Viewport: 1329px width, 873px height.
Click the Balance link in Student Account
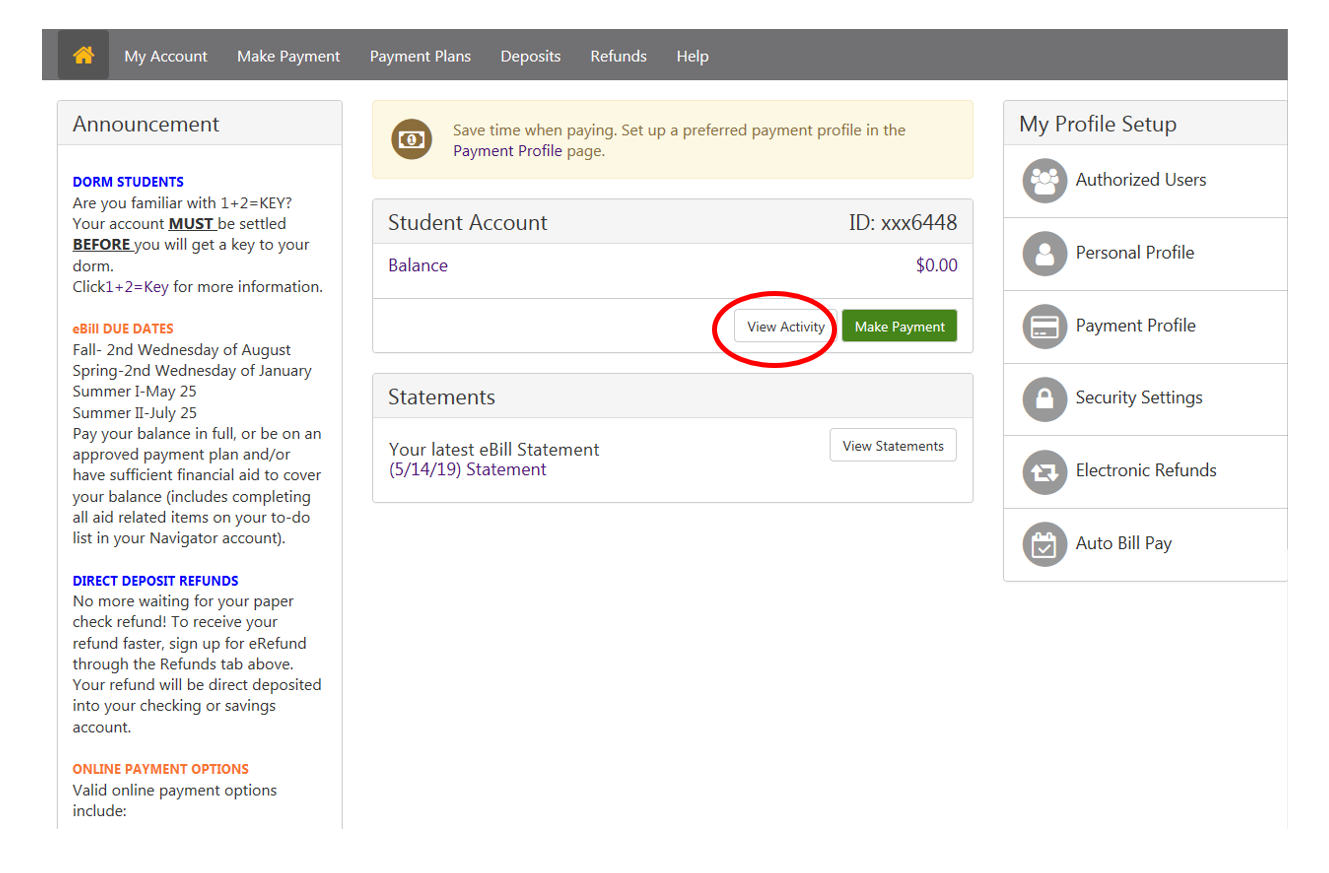pyautogui.click(x=418, y=265)
